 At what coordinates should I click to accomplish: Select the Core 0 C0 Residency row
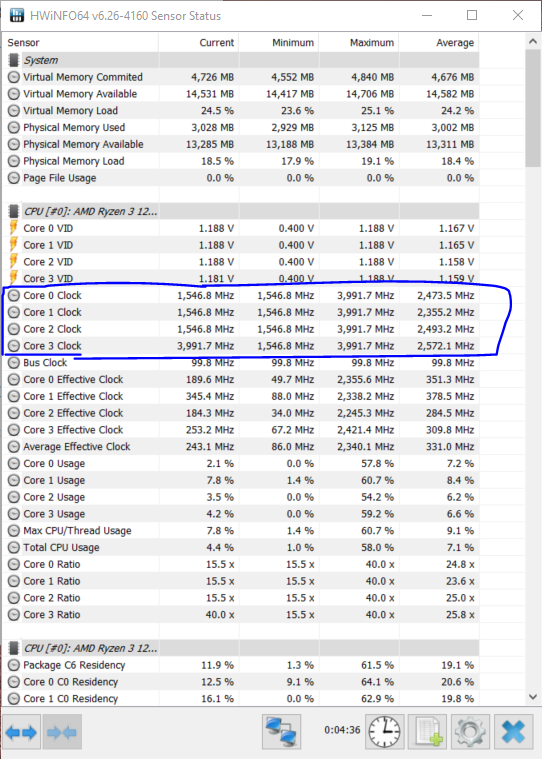(x=241, y=682)
